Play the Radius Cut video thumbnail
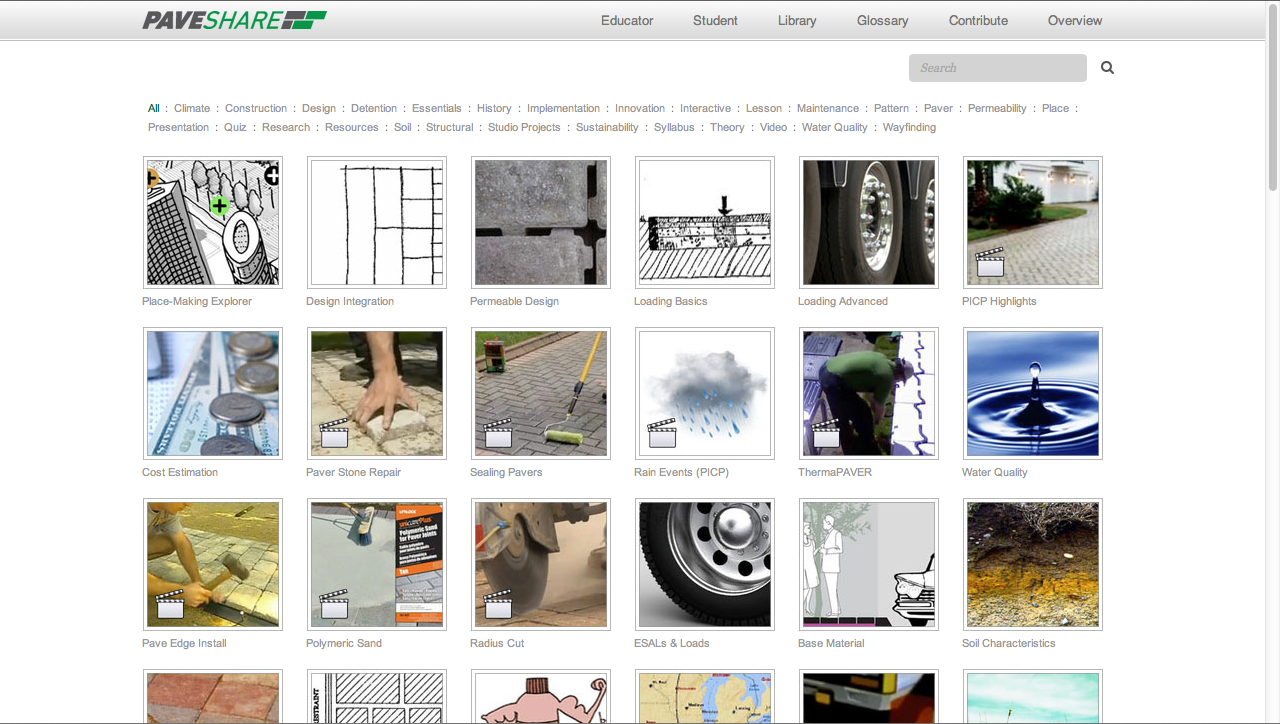This screenshot has width=1280, height=724. [x=541, y=564]
